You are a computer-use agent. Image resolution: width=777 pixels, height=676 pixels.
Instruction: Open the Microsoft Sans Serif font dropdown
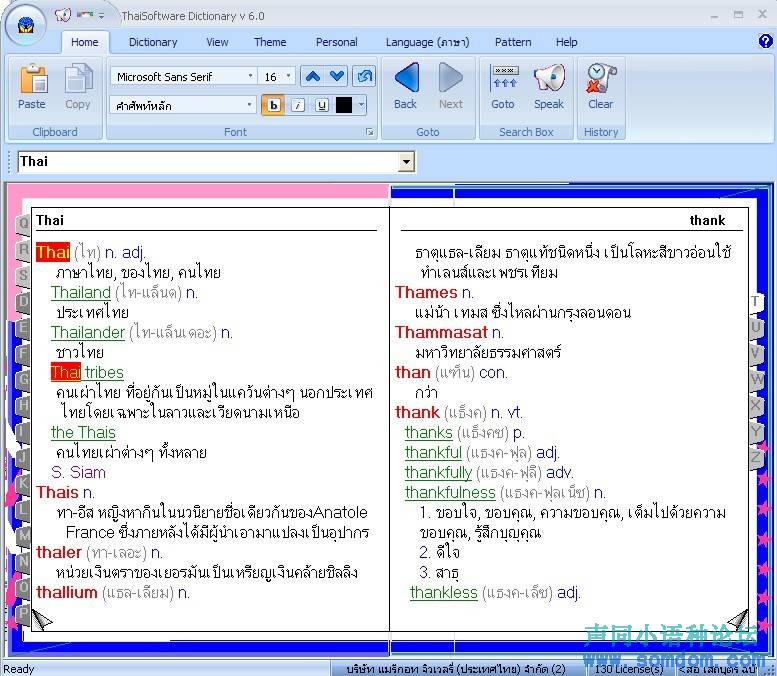tap(250, 76)
